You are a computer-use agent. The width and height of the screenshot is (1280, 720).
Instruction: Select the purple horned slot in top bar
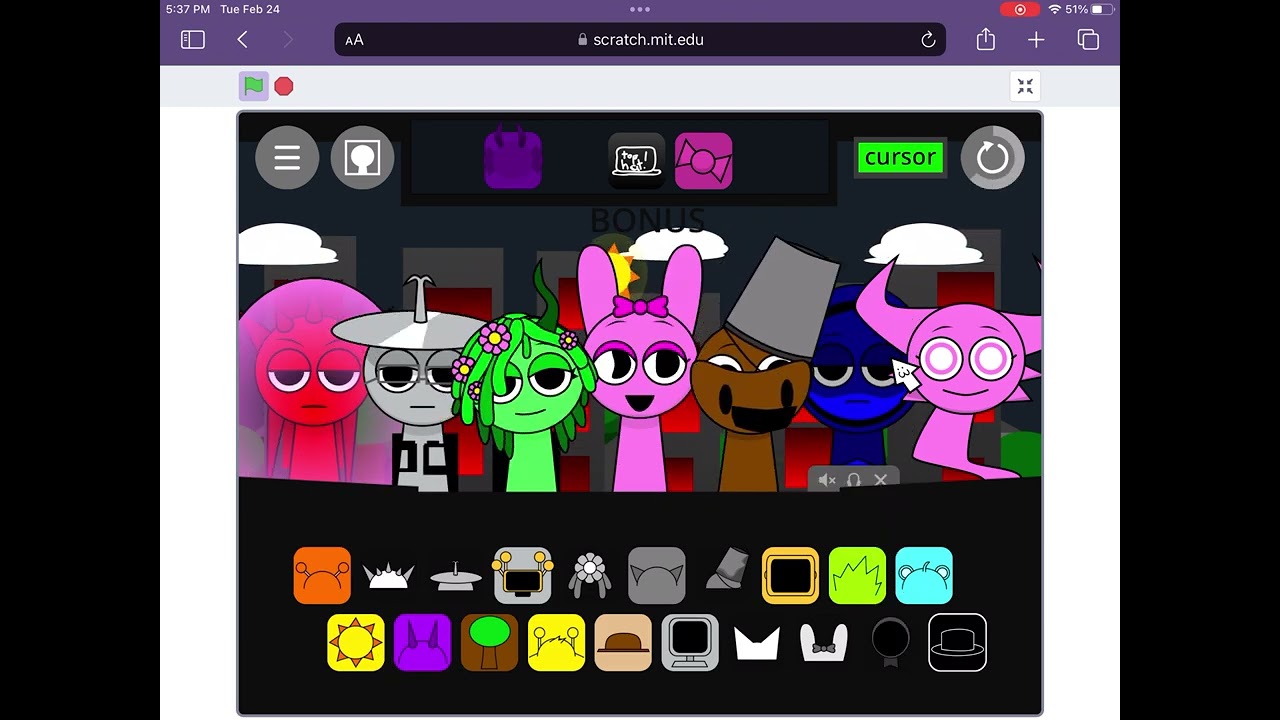[513, 160]
